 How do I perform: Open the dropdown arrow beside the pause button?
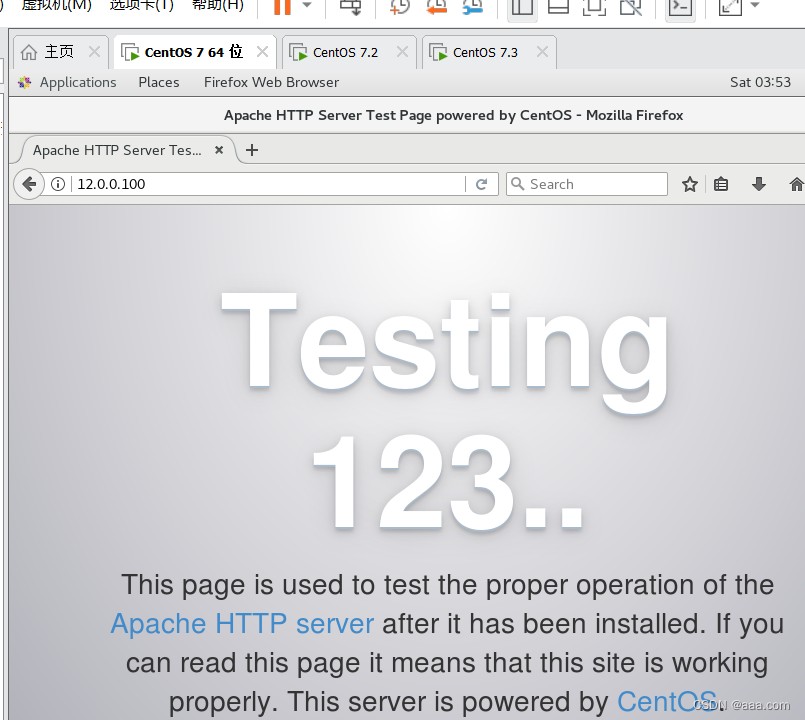(x=307, y=5)
